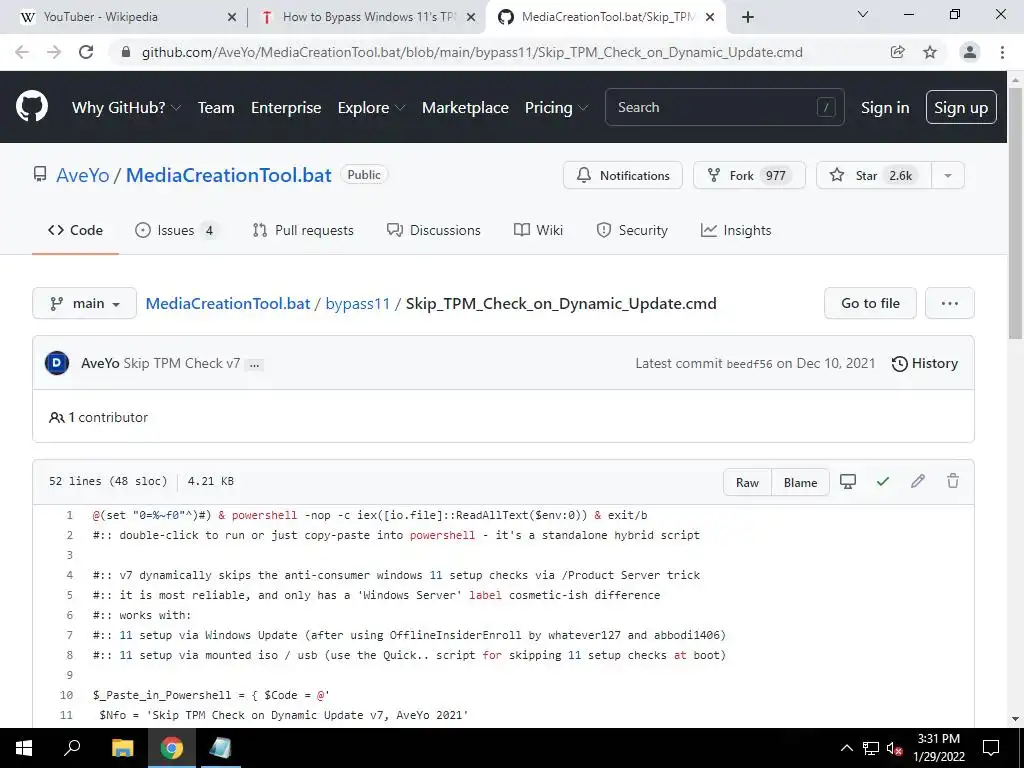The height and width of the screenshot is (768, 1024).
Task: Open in GitHub Desktop icon
Action: click(x=848, y=482)
